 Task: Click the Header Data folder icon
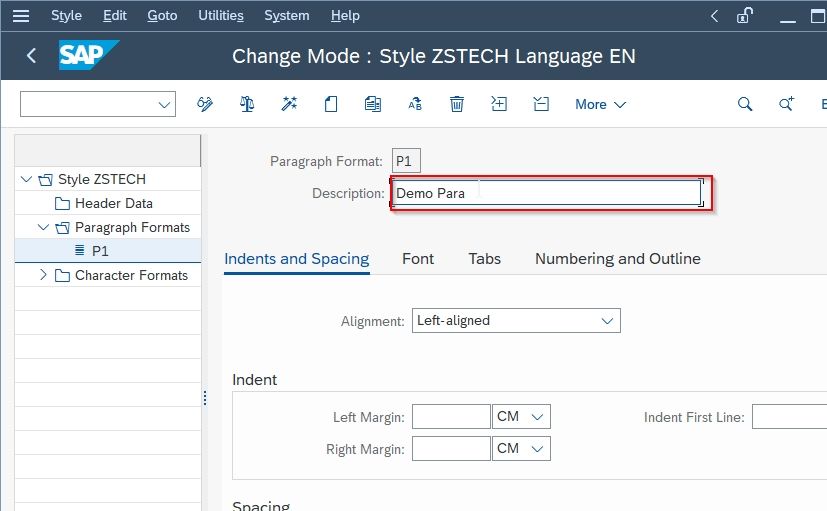click(62, 204)
